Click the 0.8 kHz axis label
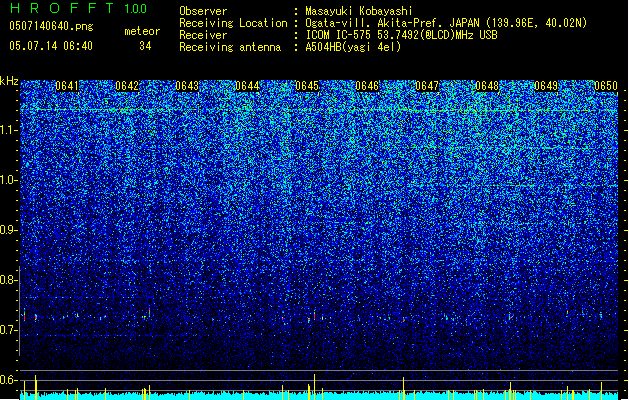Viewport: 629px width, 400px height. [x=8, y=280]
